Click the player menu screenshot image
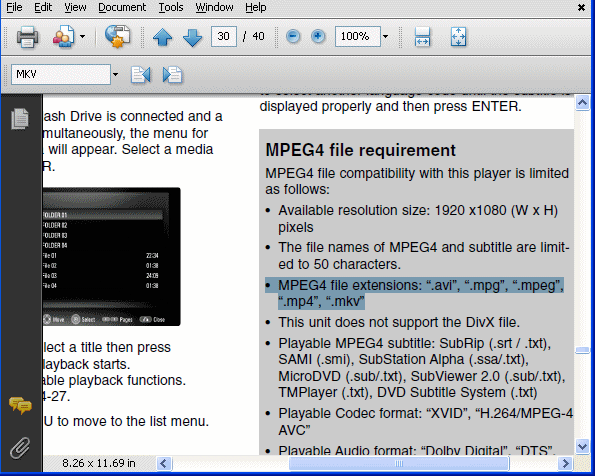The height and width of the screenshot is (476, 595). 112,257
